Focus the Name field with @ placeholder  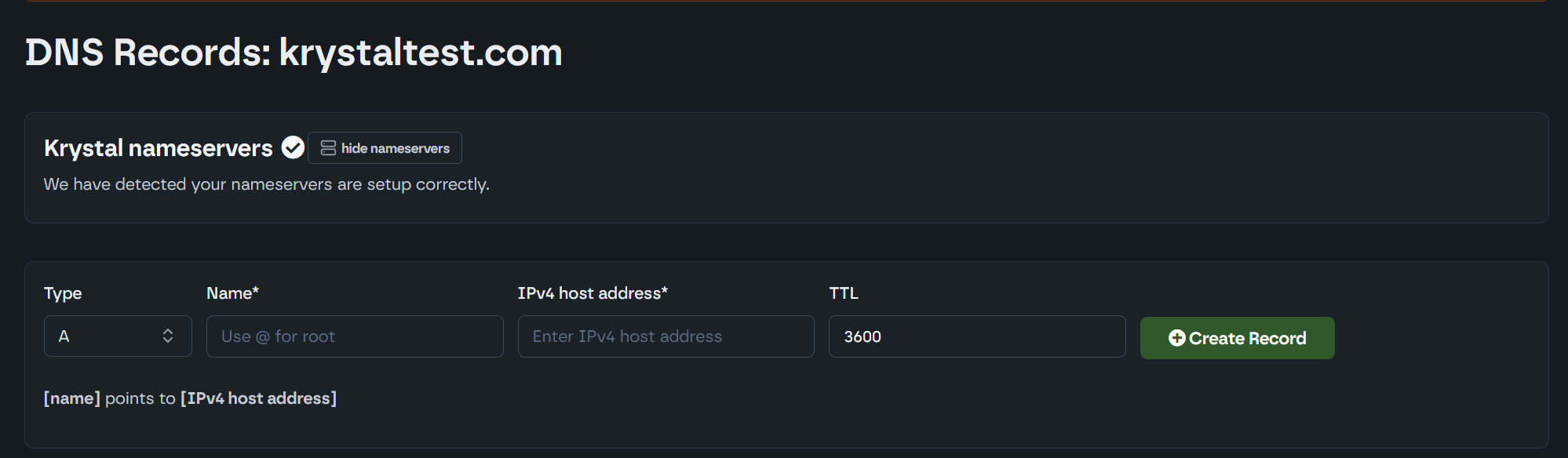355,336
